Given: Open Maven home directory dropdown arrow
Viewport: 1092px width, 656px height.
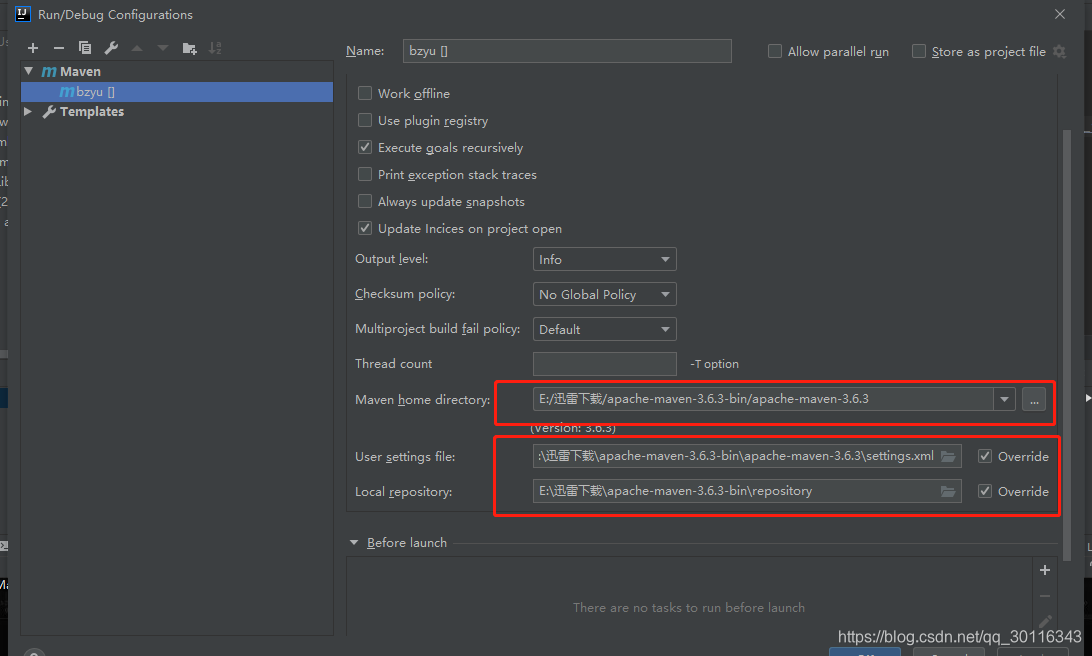Looking at the screenshot, I should point(1004,400).
